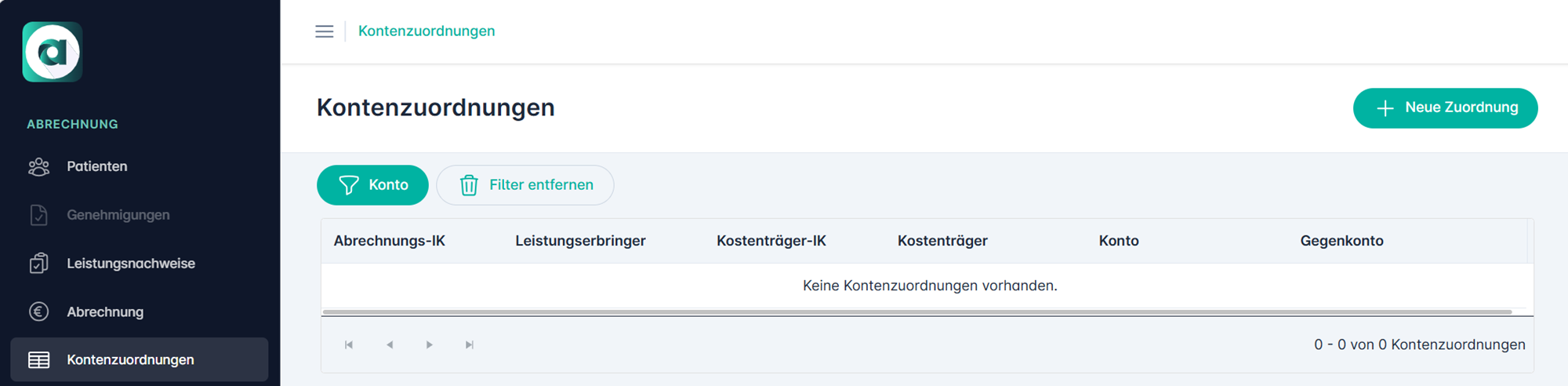Jump to the last results page
Screen dimensions: 1568x386
470,344
